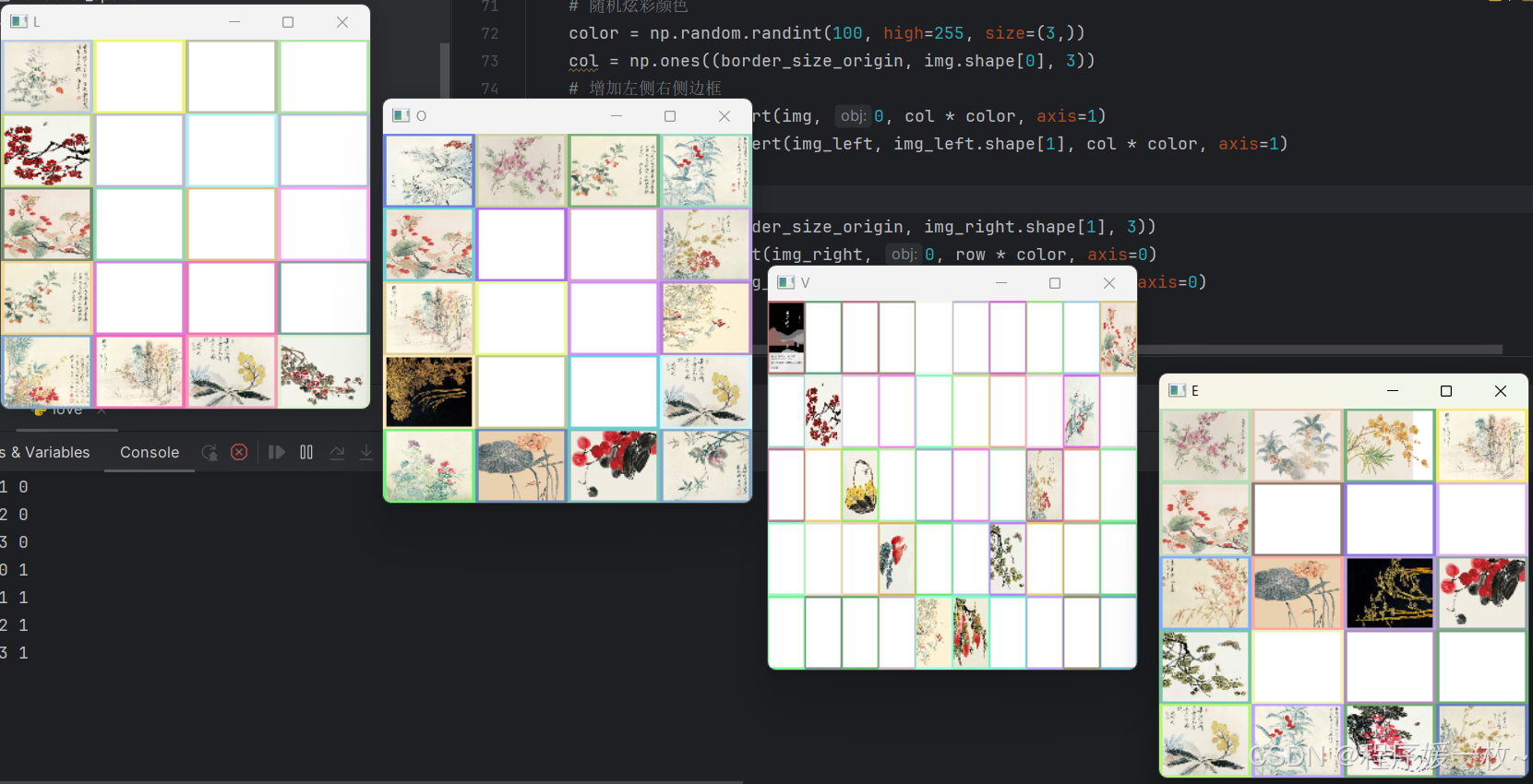
Task: Select the green vine painting tile in window V
Action: 1007,559
